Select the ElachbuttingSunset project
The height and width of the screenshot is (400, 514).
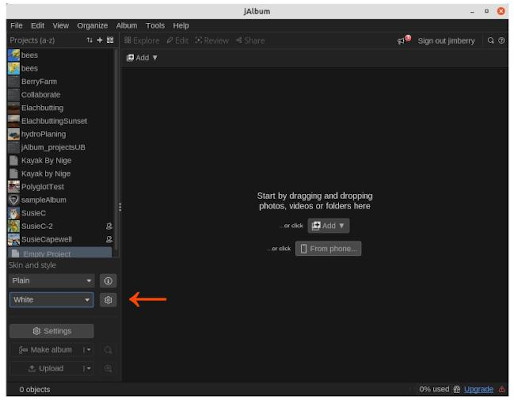(x=60, y=121)
